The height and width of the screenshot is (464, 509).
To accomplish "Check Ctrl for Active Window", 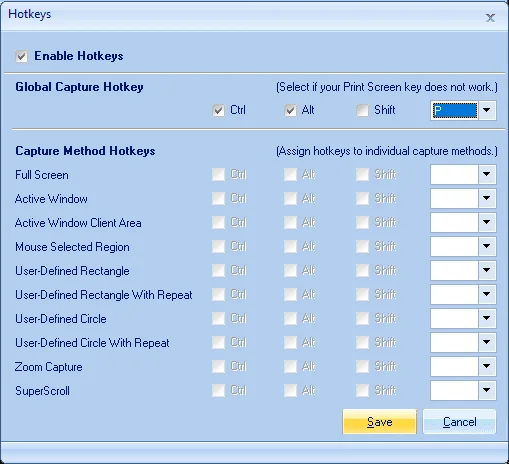I will [218, 198].
